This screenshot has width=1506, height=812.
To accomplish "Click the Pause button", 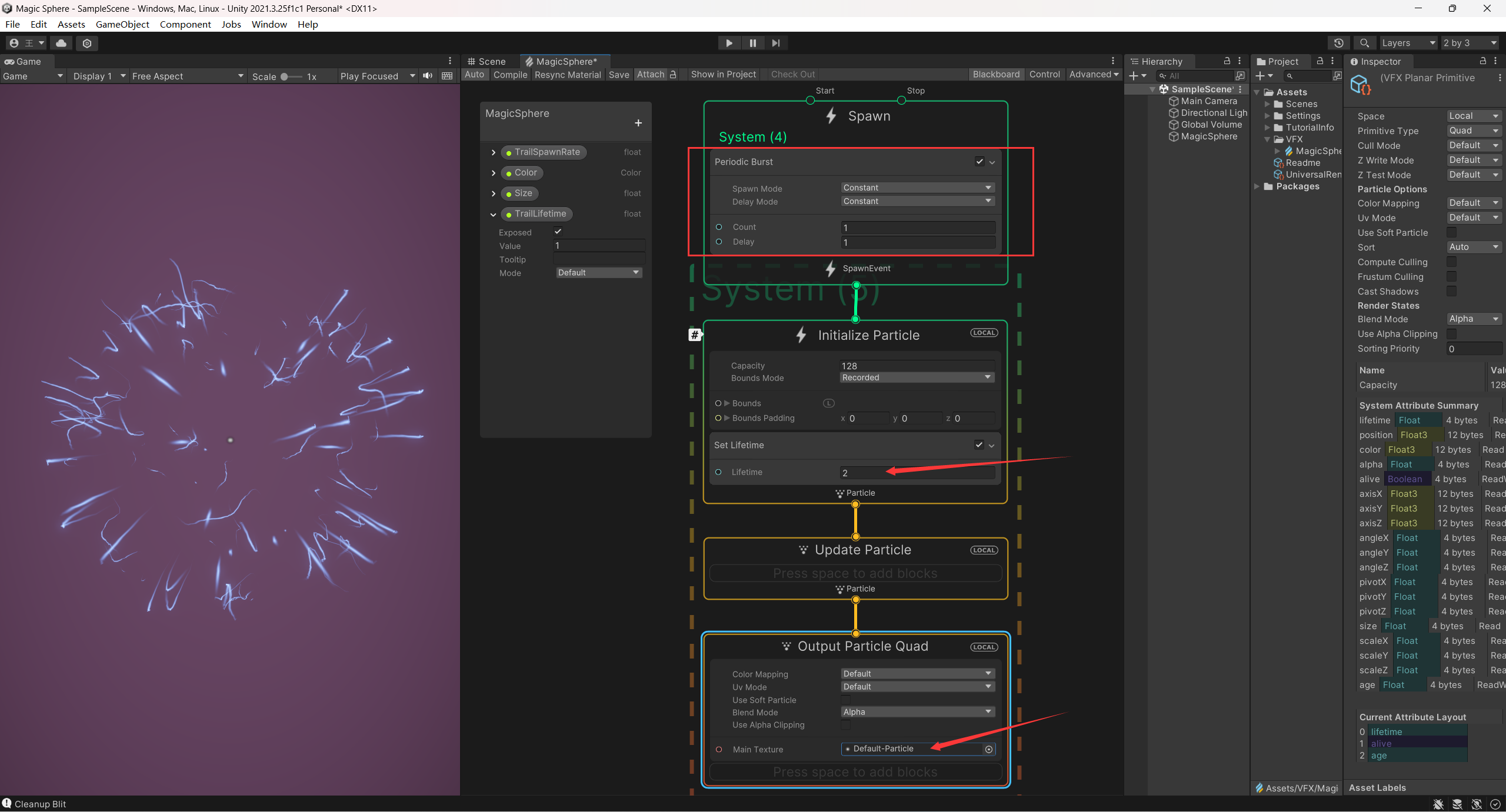I will pyautogui.click(x=752, y=43).
